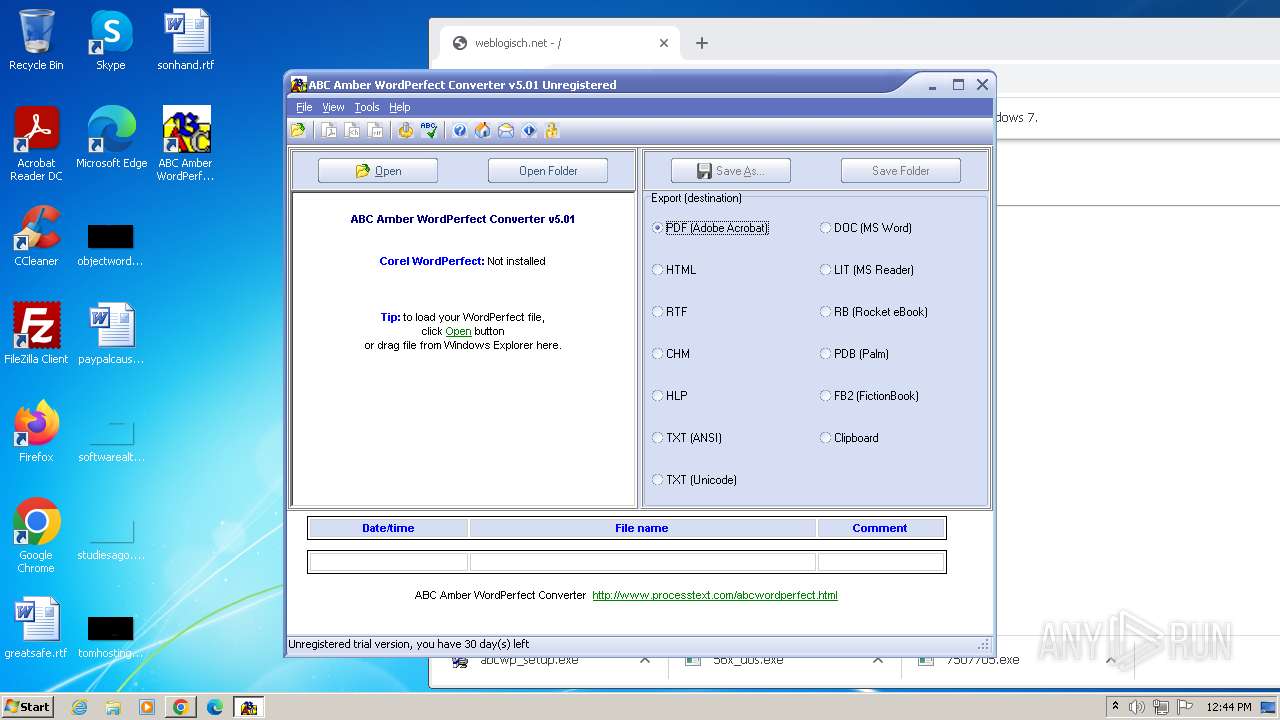Choose CHM export destination
This screenshot has height=720, width=1280.
[671, 354]
